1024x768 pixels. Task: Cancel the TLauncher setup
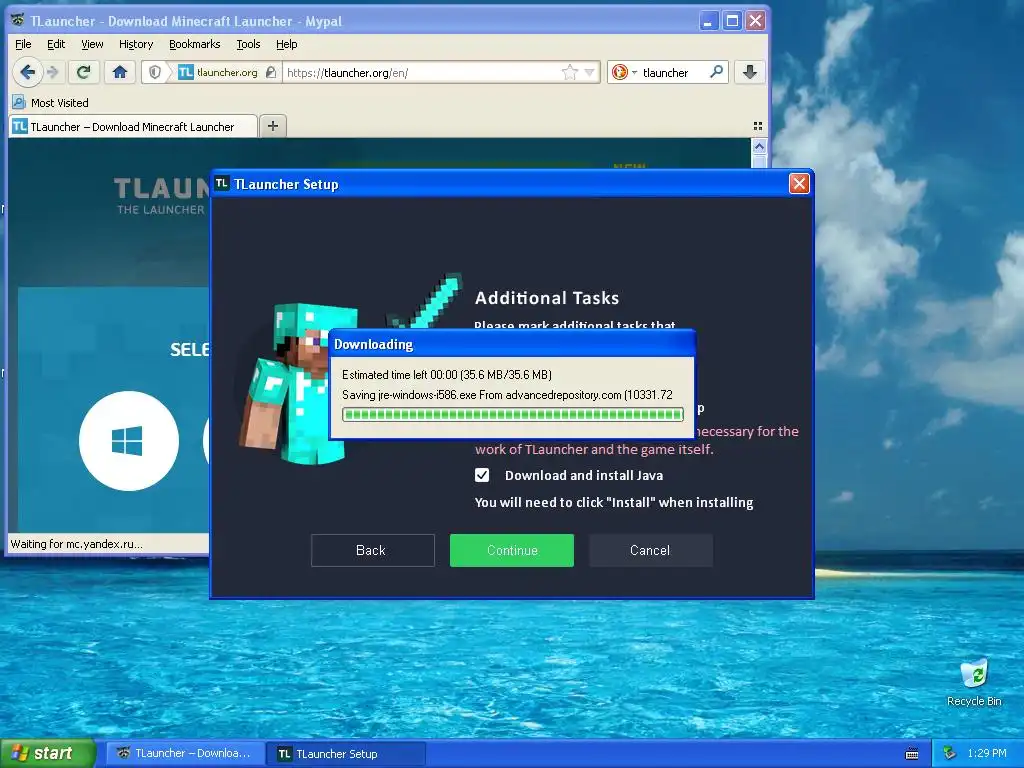(x=650, y=550)
